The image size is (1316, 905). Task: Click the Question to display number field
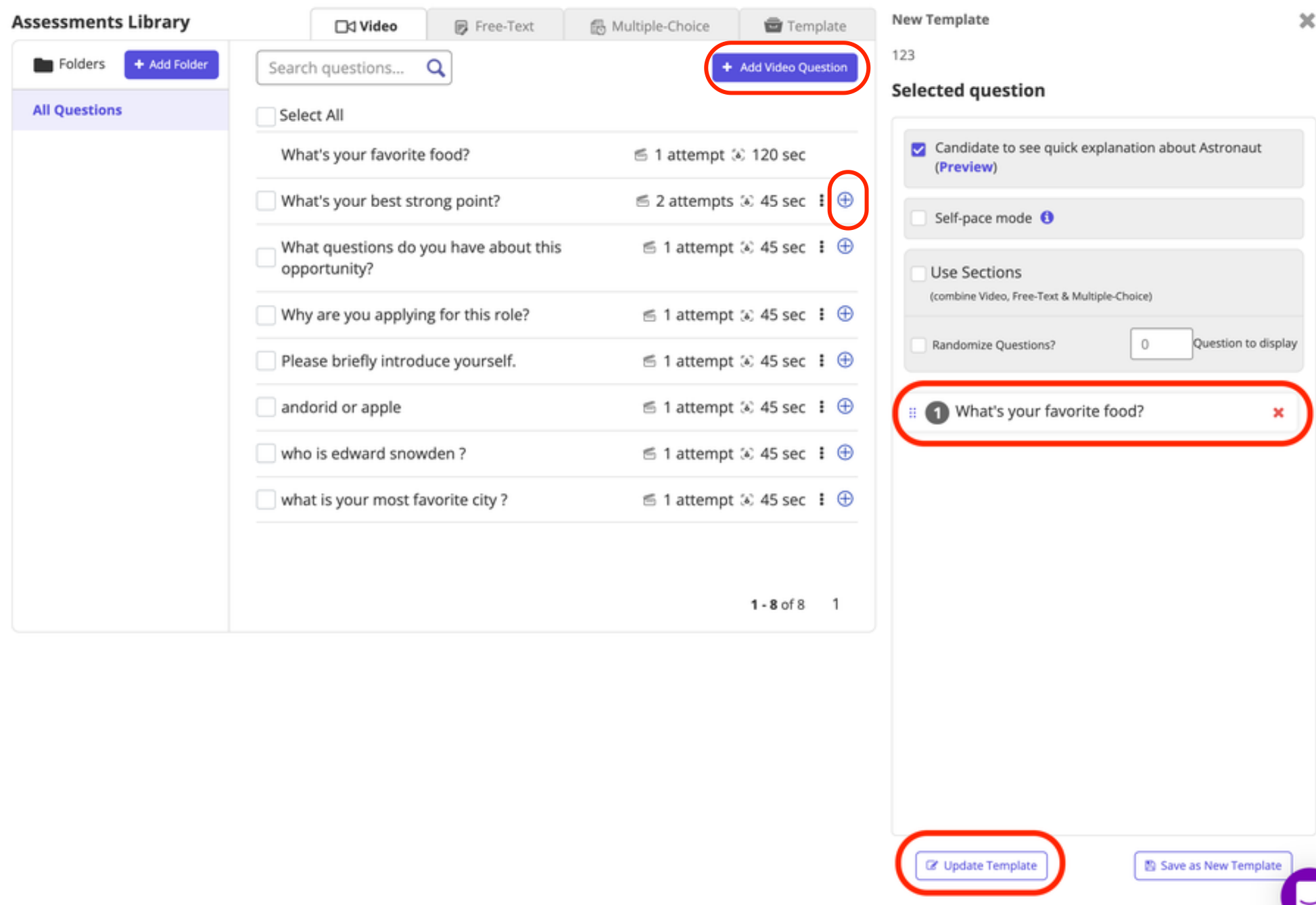point(1160,344)
